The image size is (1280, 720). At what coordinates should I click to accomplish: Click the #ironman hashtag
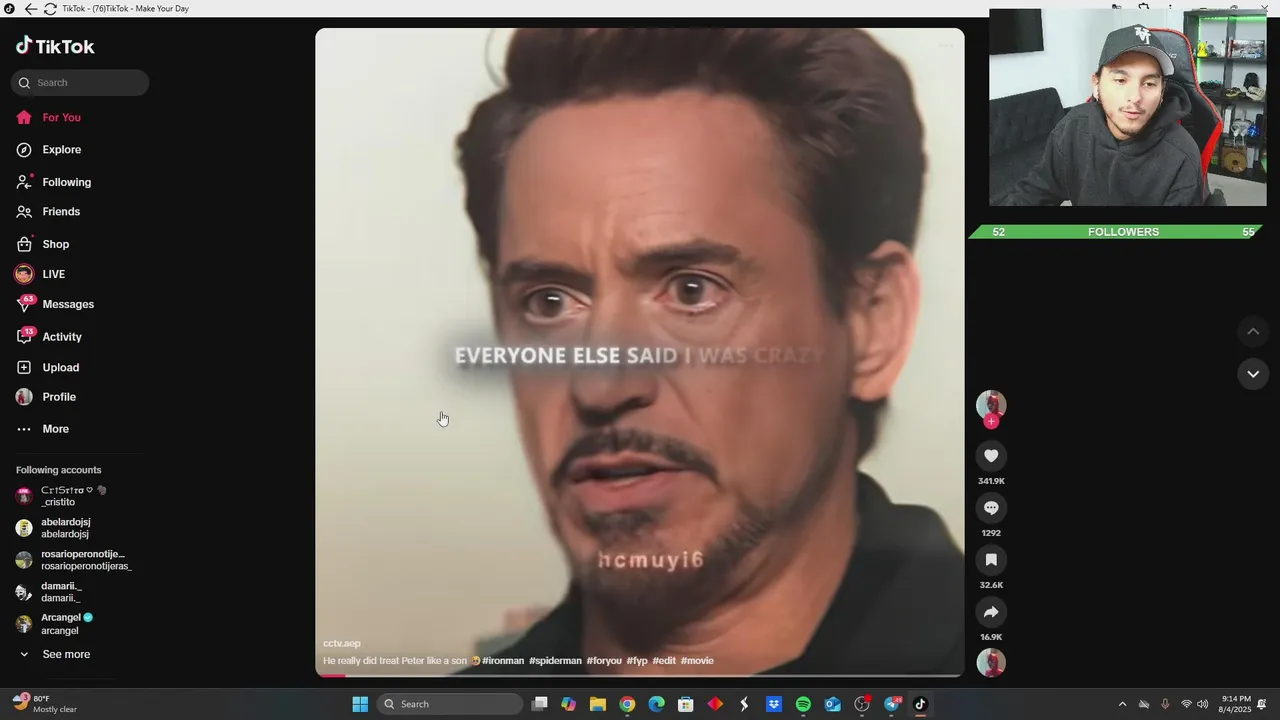coord(503,661)
